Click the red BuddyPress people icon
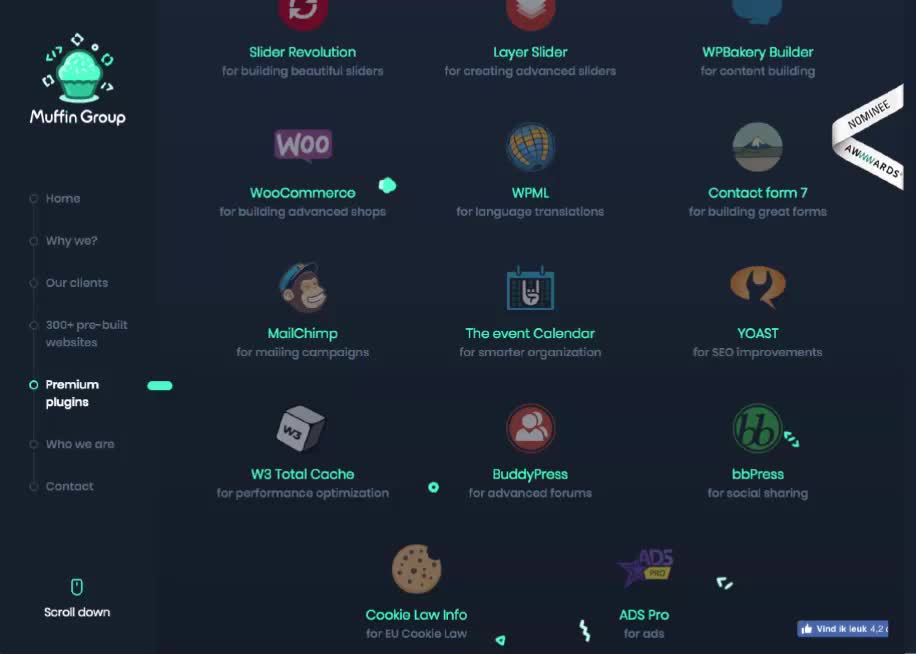This screenshot has height=654, width=916. [530, 429]
